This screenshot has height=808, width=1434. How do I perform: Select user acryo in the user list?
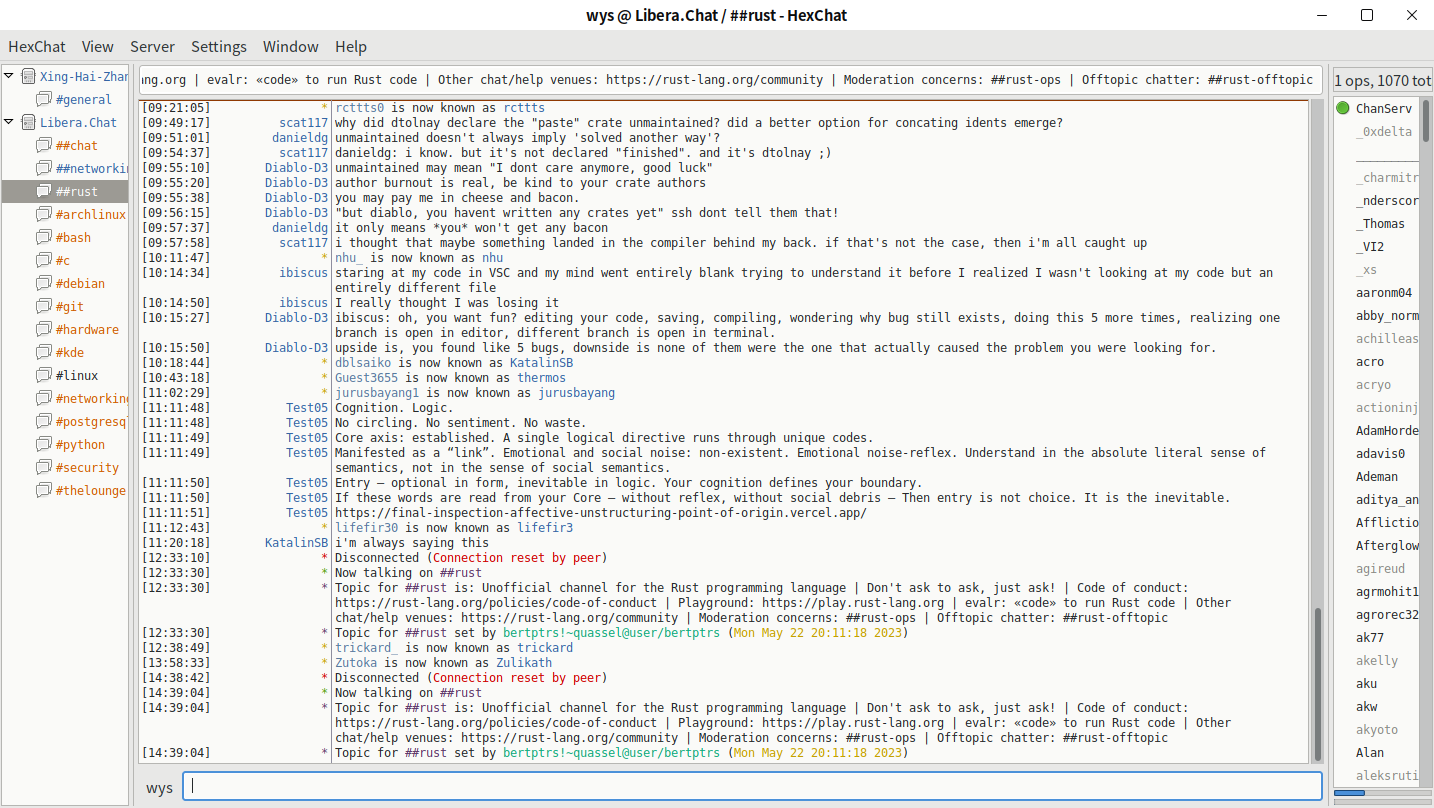point(1373,384)
